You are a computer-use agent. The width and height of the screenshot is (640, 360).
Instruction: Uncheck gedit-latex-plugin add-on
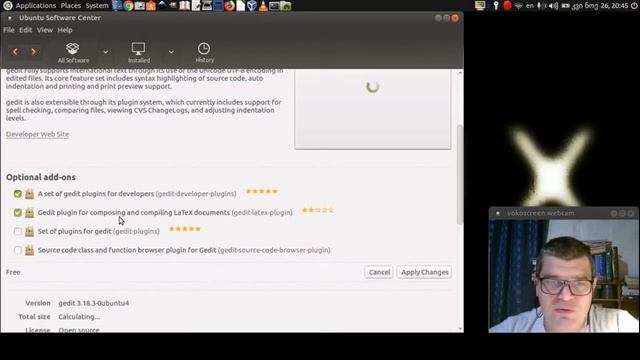point(18,212)
